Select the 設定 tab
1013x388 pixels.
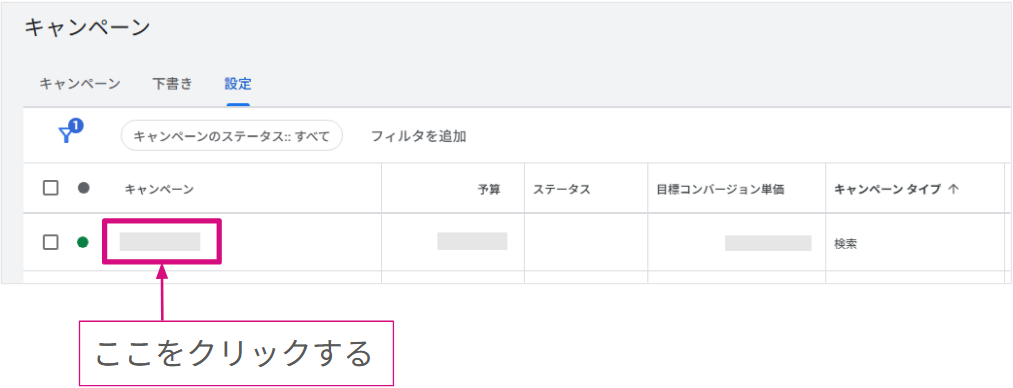point(238,84)
